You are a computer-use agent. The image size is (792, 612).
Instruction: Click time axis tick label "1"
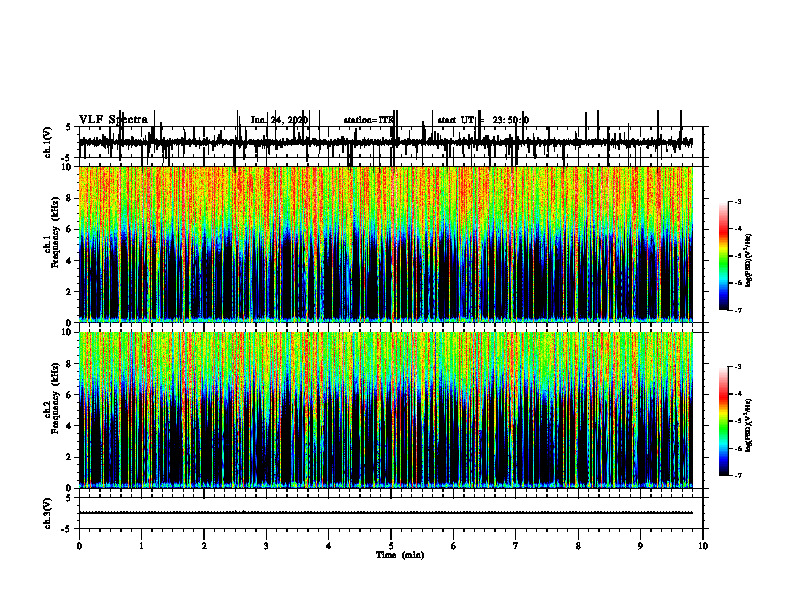[x=142, y=546]
